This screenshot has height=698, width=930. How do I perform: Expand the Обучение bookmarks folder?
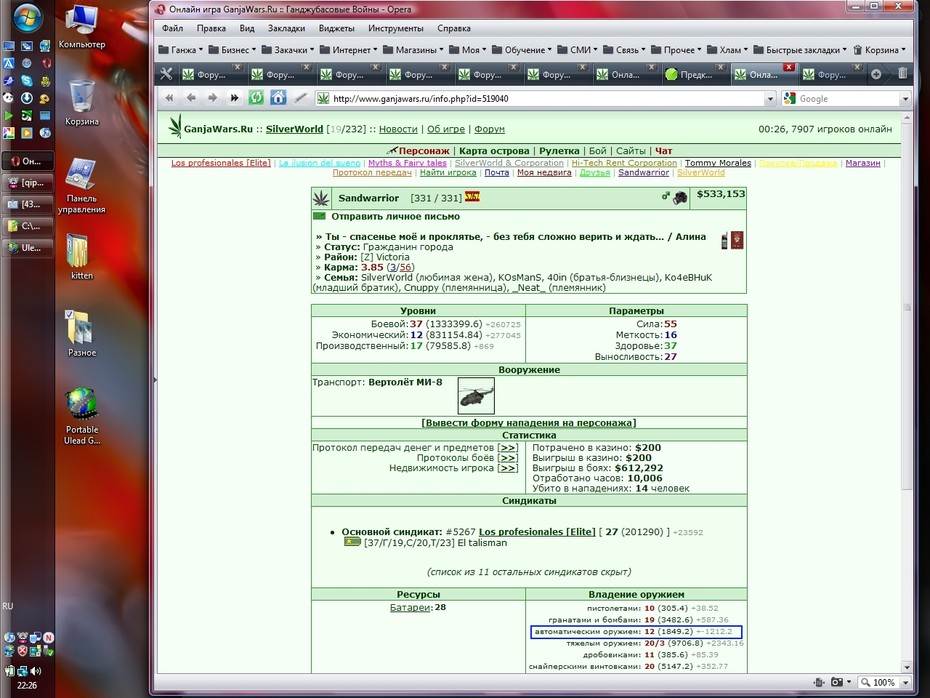coord(522,50)
